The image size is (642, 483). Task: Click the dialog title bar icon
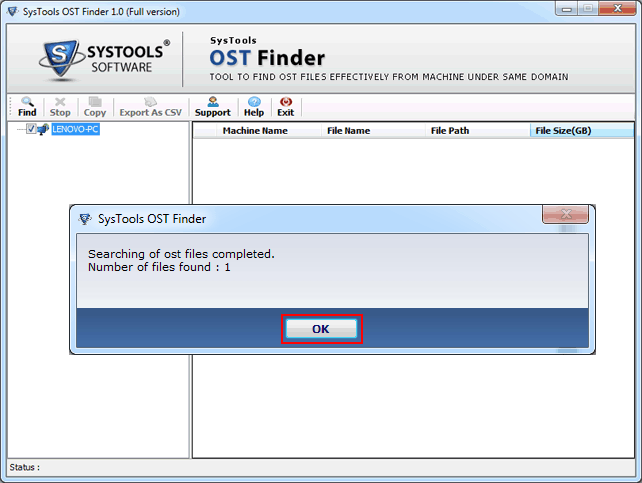[x=85, y=219]
